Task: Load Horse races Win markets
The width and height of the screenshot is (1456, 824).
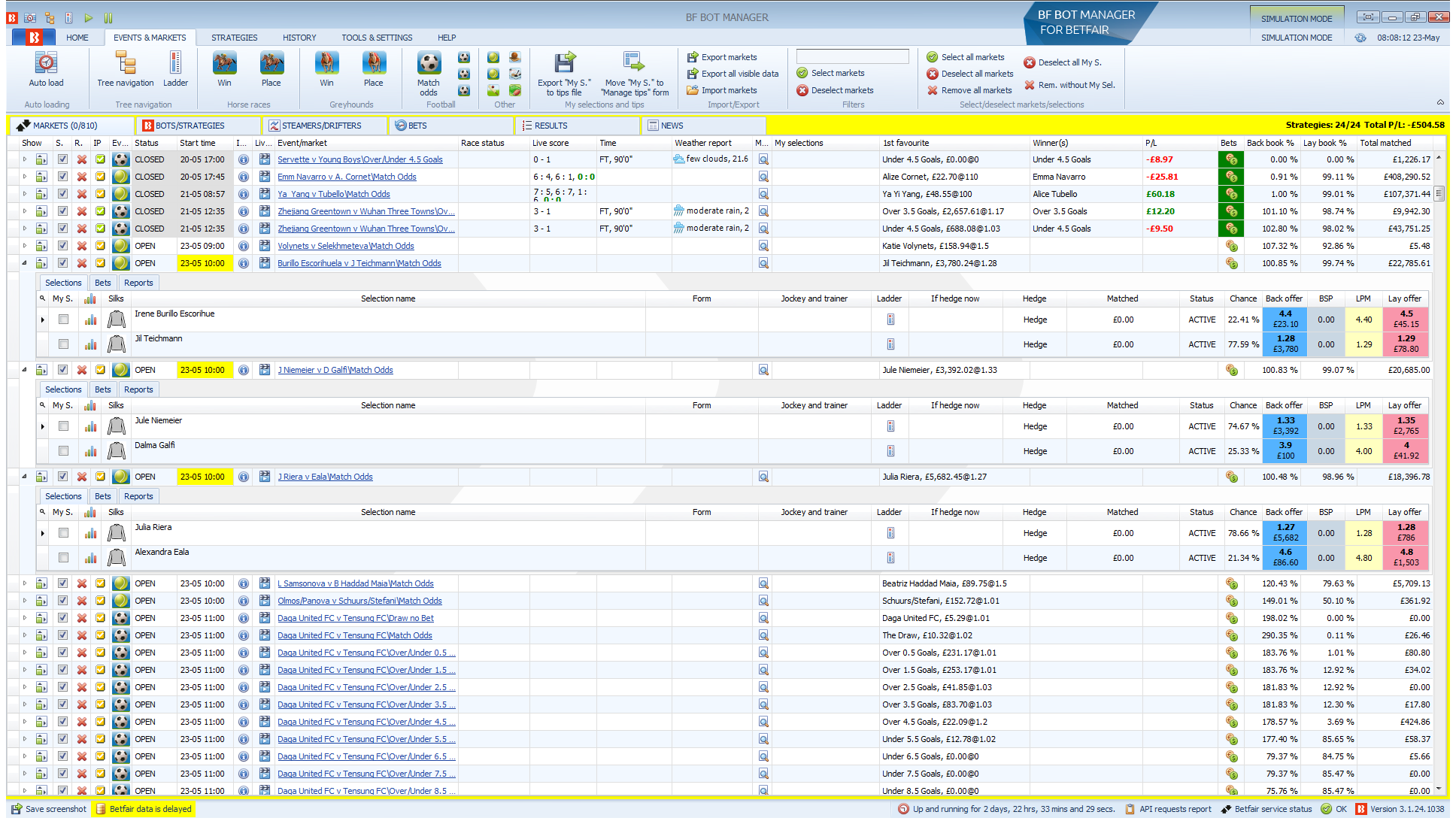Action: tap(224, 69)
